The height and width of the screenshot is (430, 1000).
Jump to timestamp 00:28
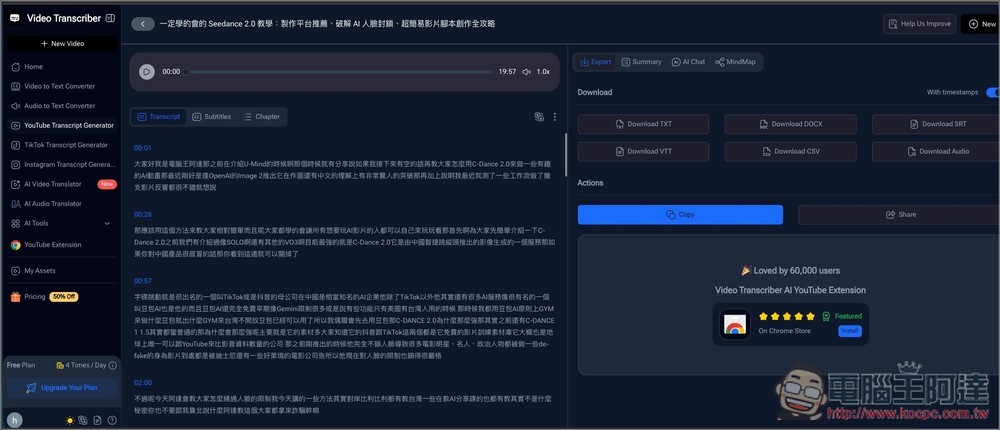[x=142, y=214]
